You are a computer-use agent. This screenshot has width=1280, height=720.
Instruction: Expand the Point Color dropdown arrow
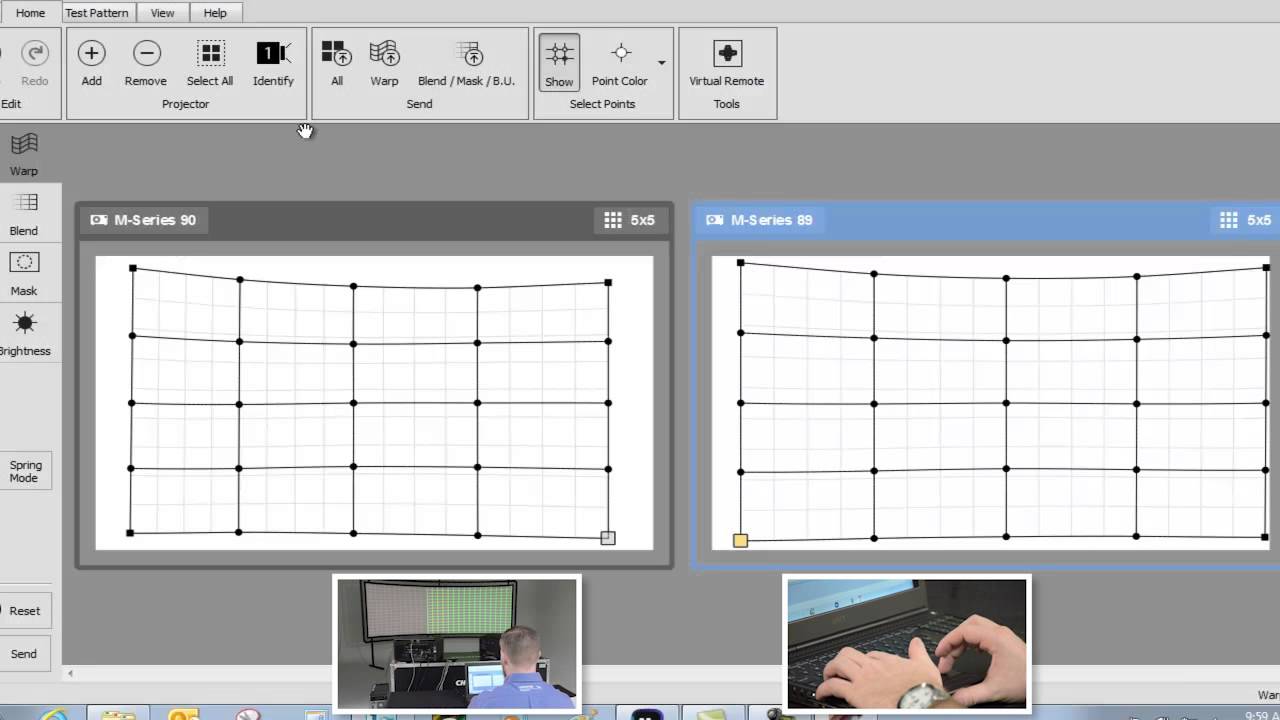tap(661, 63)
